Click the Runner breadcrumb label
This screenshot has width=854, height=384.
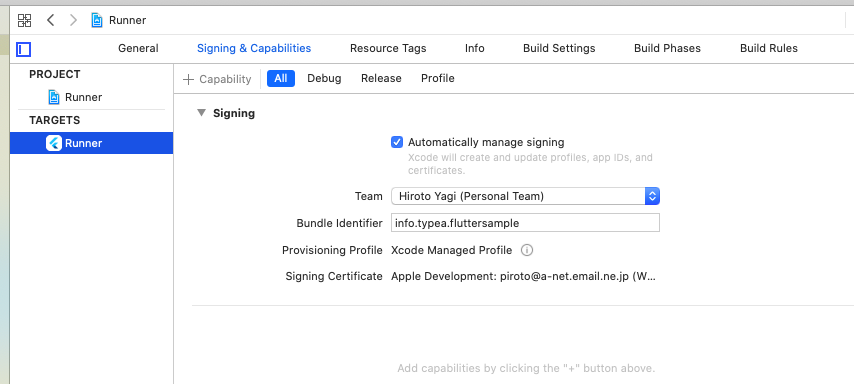127,21
